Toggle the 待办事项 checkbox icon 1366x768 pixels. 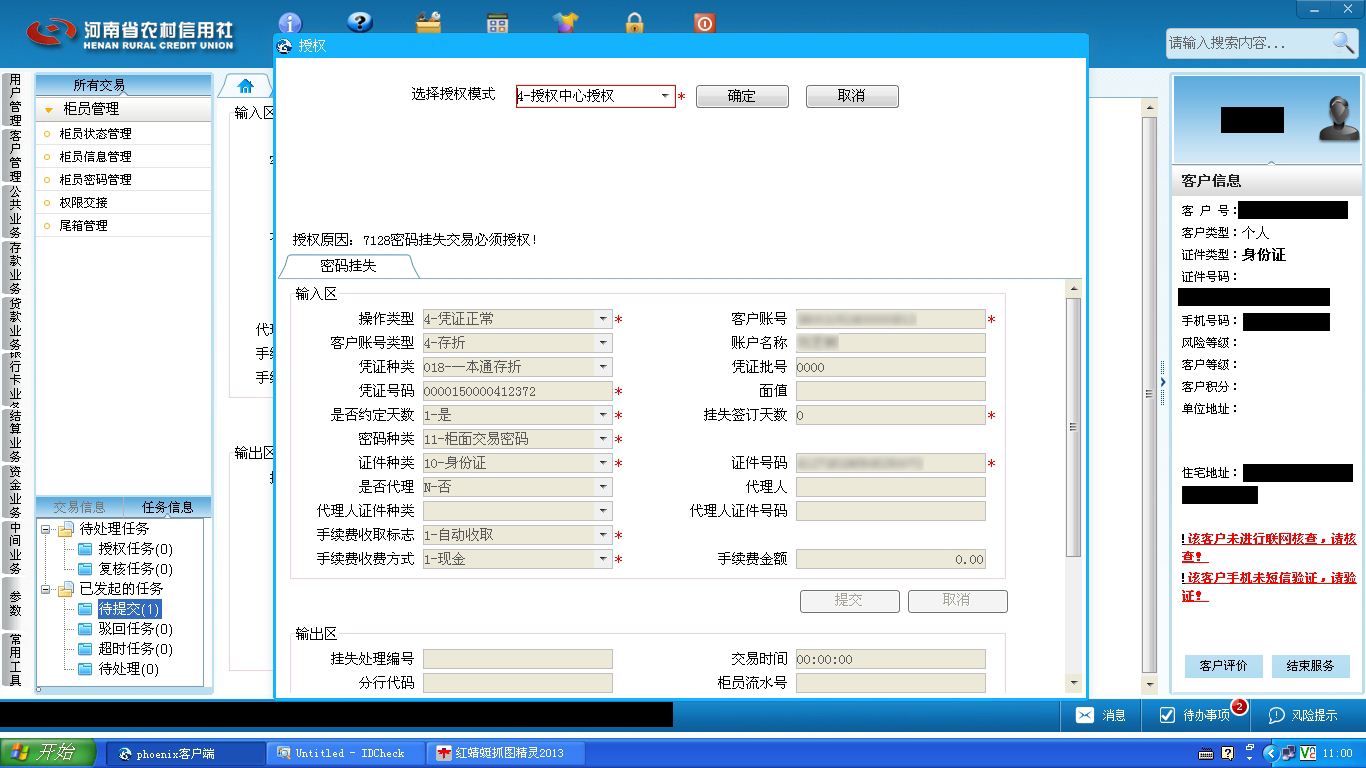point(1167,715)
